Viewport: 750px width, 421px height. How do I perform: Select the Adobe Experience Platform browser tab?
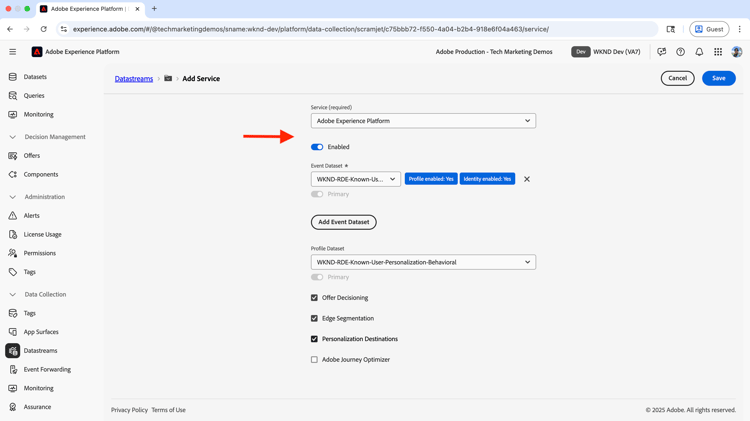pos(90,9)
